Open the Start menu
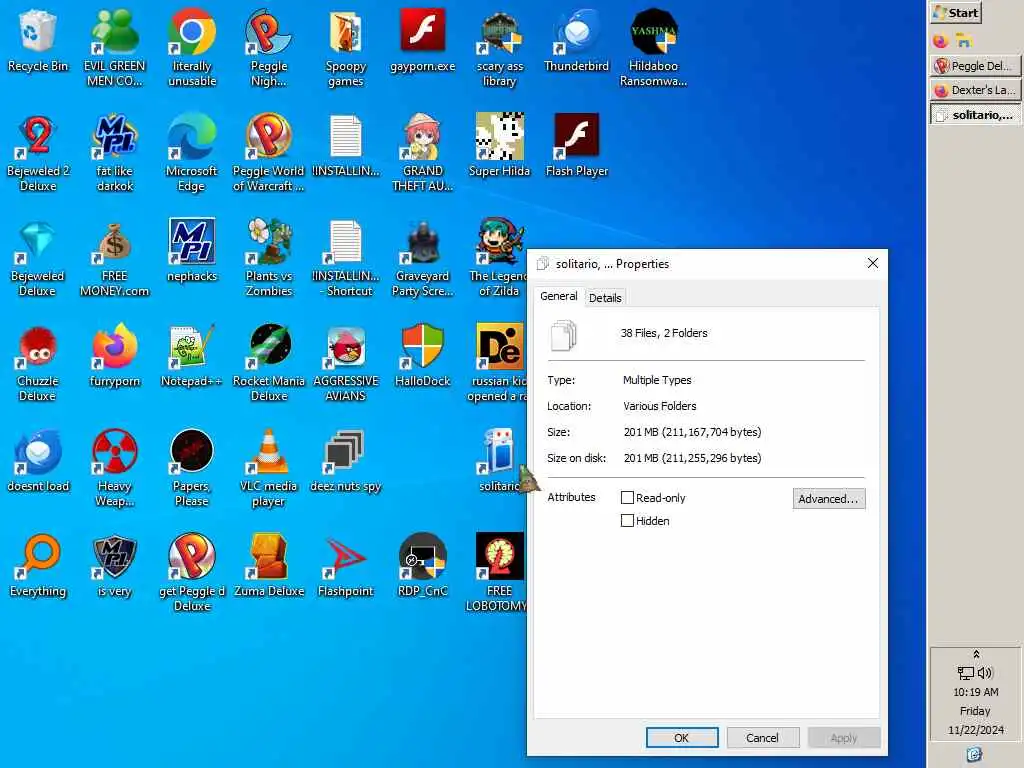1024x768 pixels. 956,12
